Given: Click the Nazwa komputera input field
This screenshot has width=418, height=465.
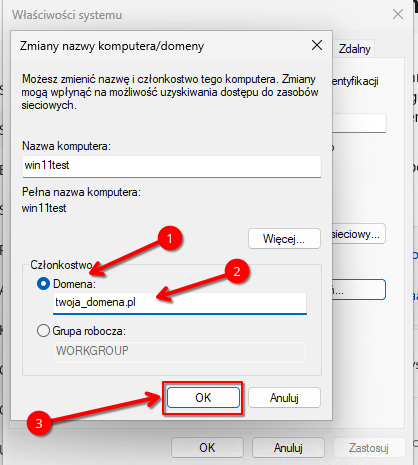Looking at the screenshot, I should (172, 166).
